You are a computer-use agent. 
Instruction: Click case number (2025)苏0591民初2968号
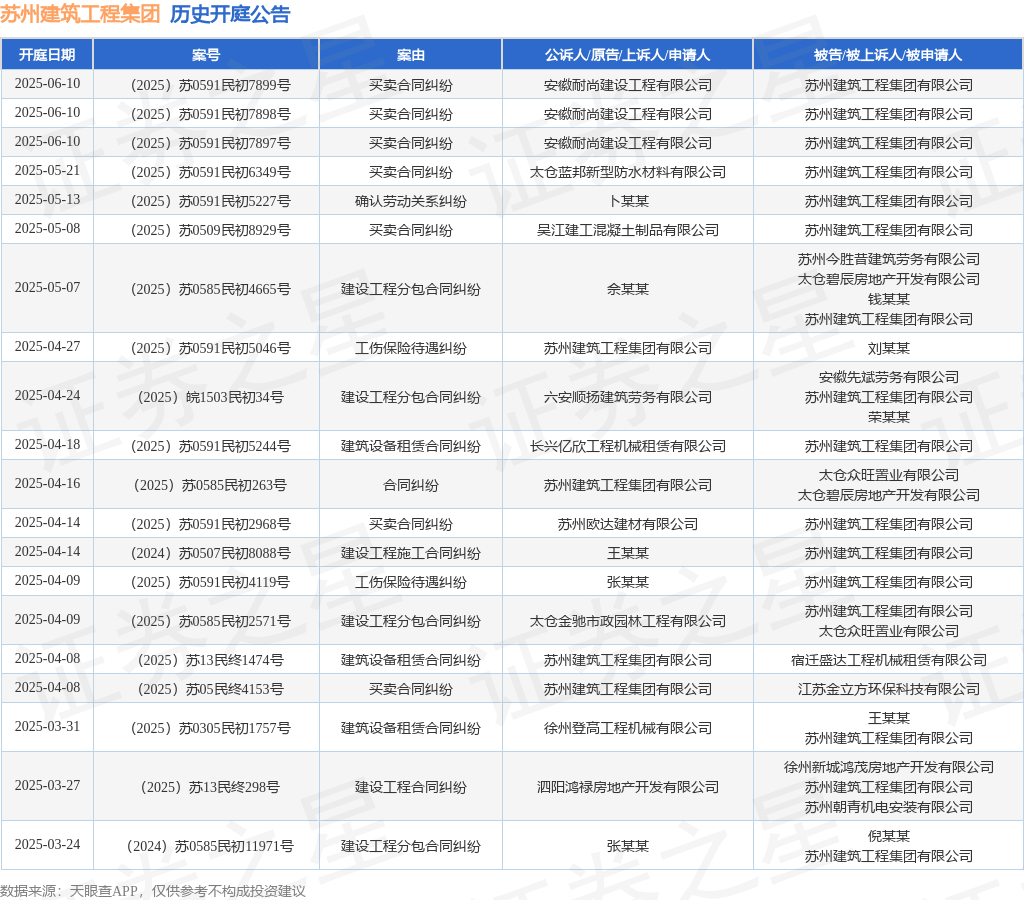tap(210, 524)
